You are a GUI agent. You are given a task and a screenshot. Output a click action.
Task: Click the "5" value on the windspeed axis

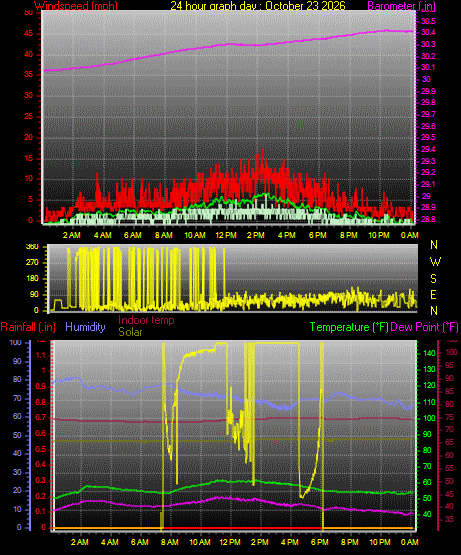coord(30,199)
